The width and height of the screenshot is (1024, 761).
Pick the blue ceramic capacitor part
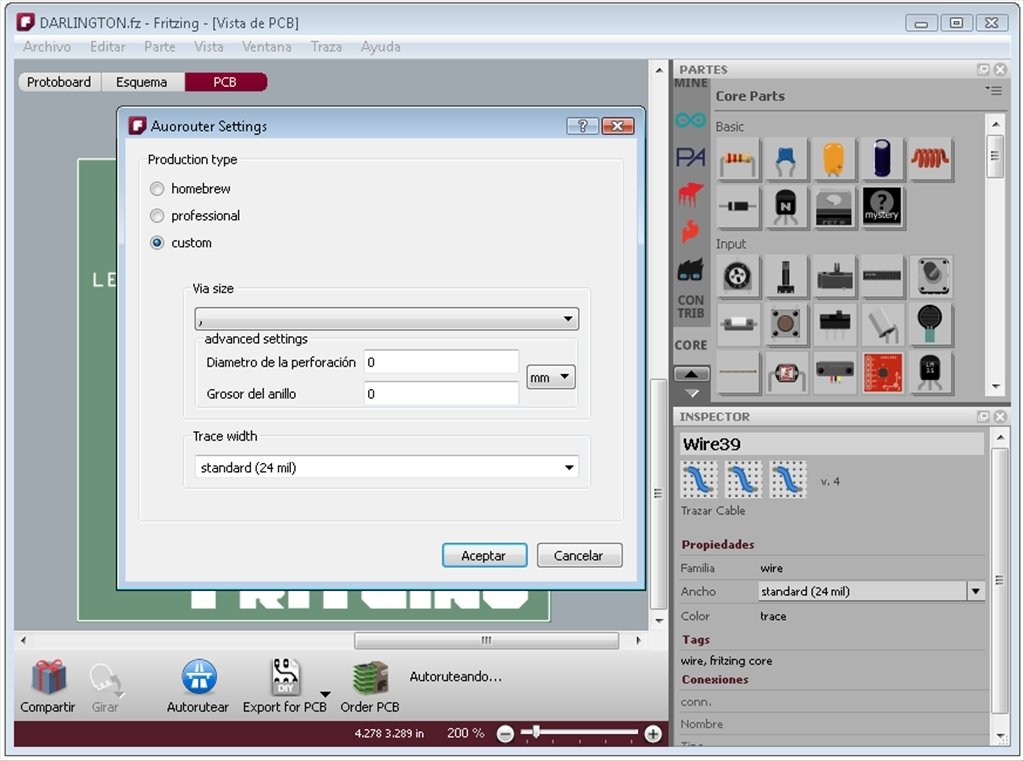tap(786, 159)
